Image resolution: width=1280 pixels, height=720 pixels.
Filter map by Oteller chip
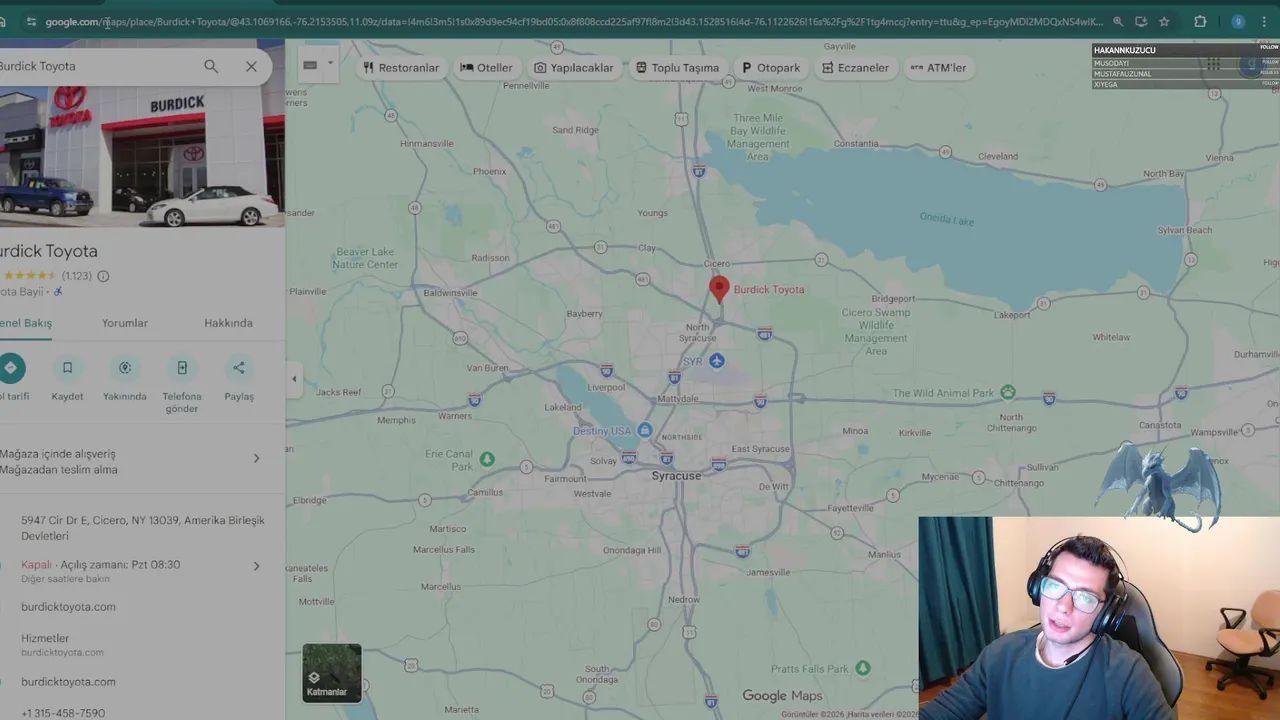tap(486, 67)
